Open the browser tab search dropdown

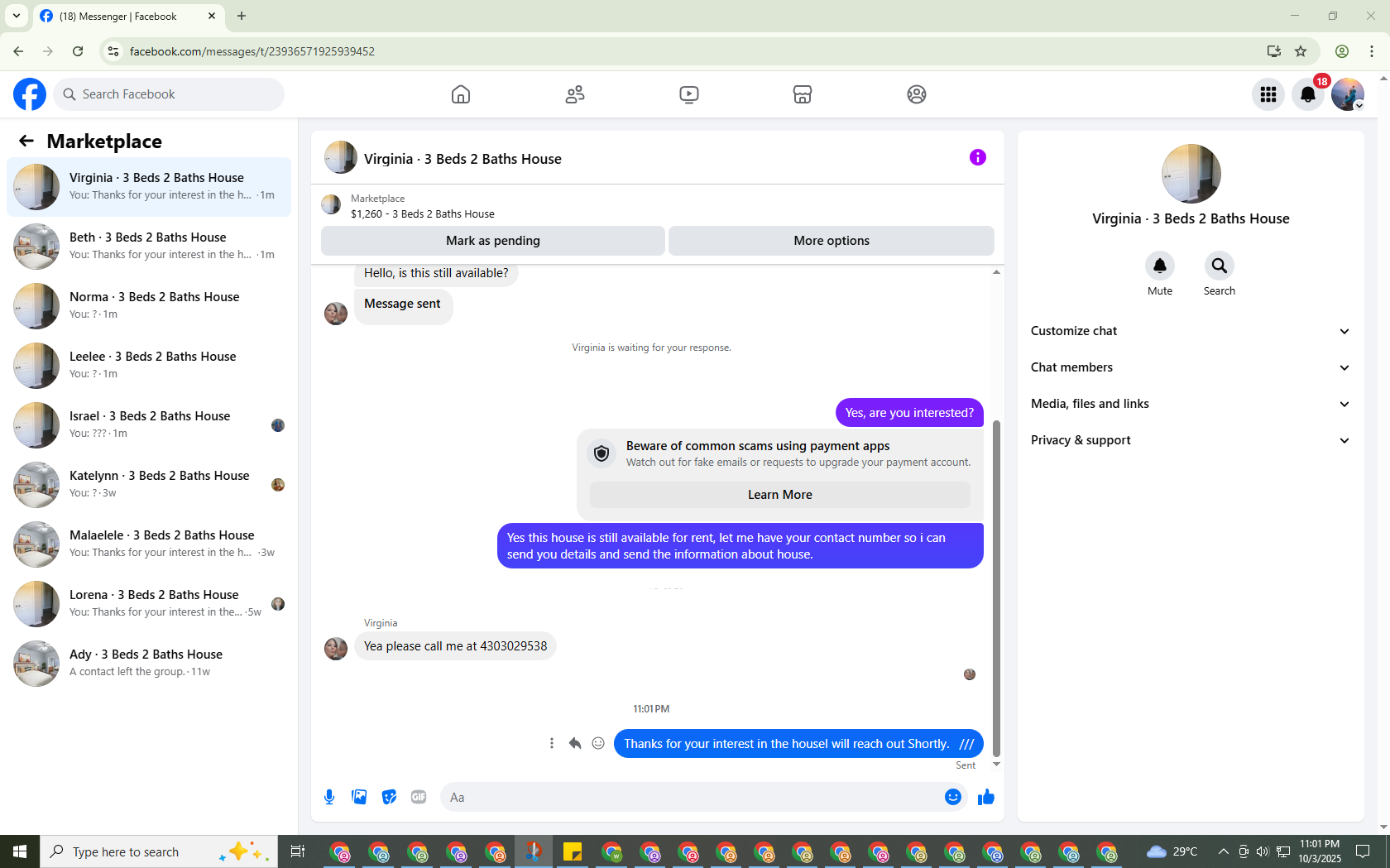pos(17,16)
